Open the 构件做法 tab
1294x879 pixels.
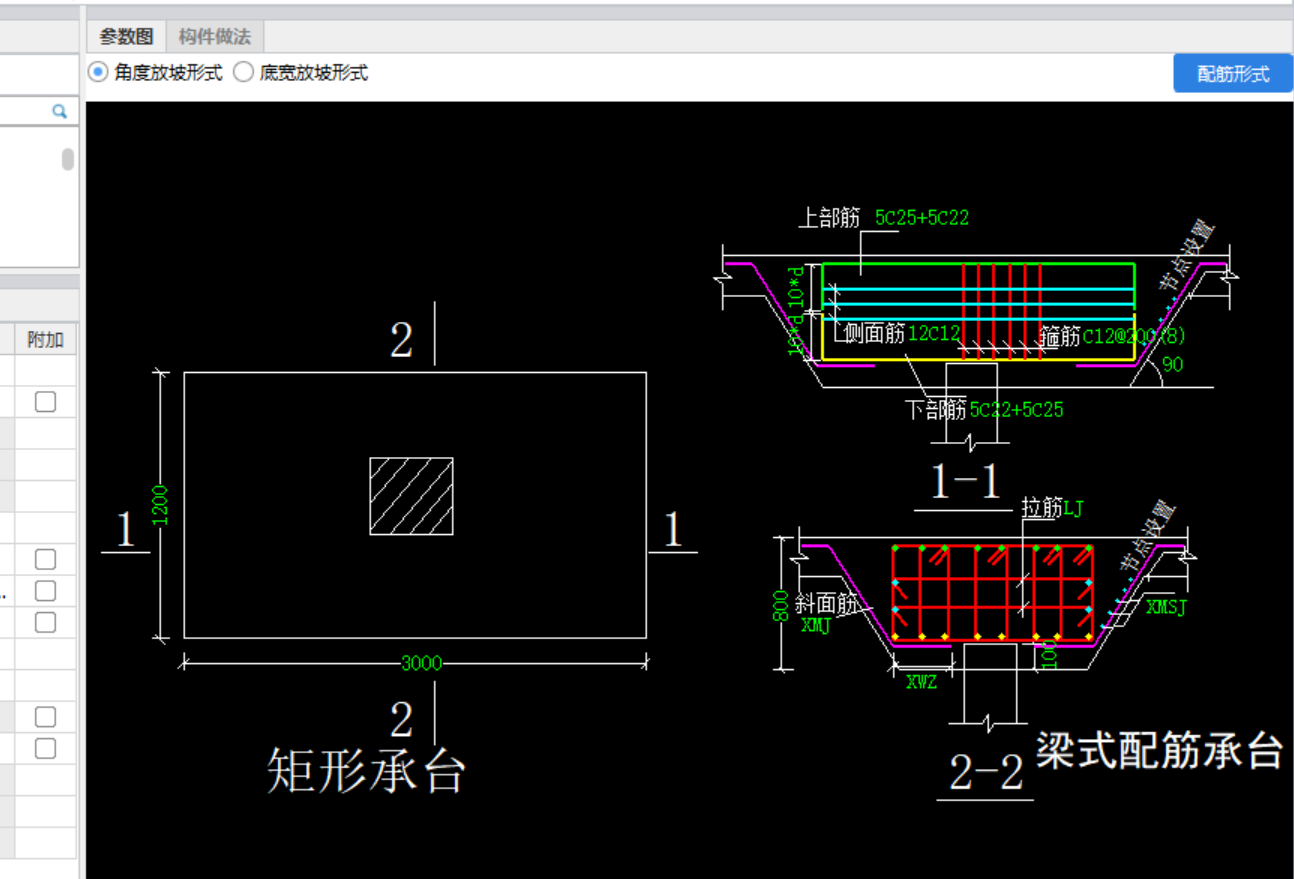point(215,37)
